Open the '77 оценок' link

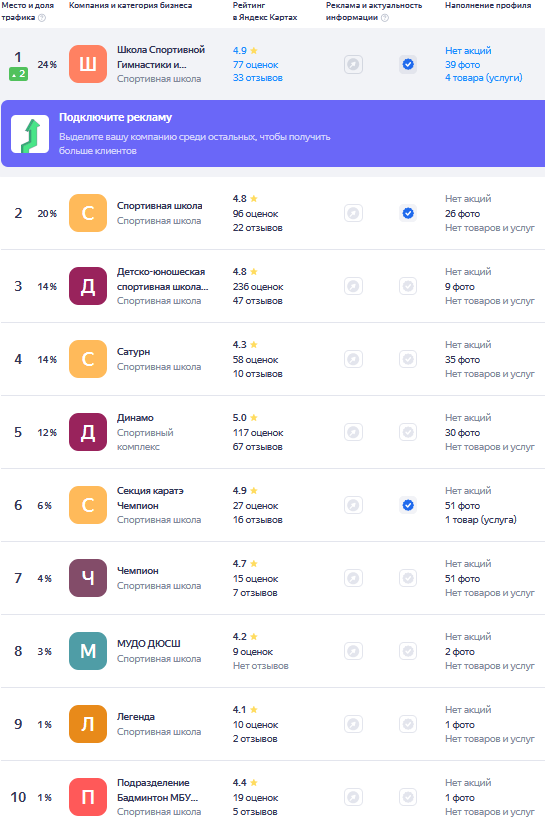pos(256,65)
